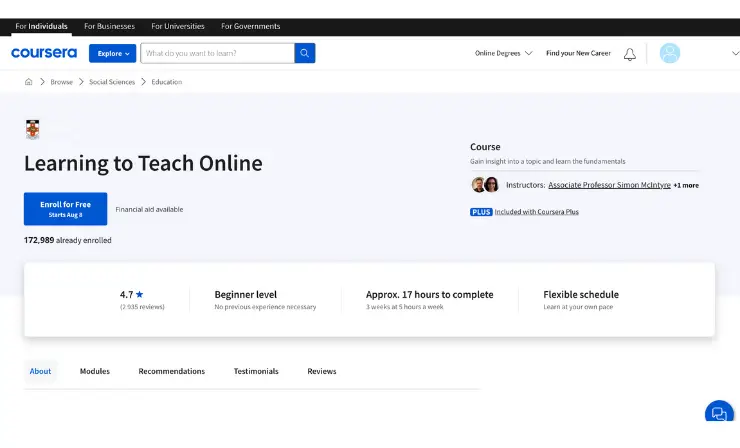
Task: Select the For Governments tab
Action: (x=251, y=26)
